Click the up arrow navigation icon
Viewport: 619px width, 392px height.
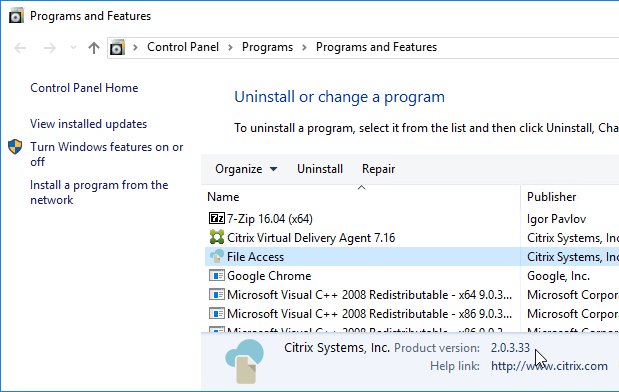click(94, 48)
